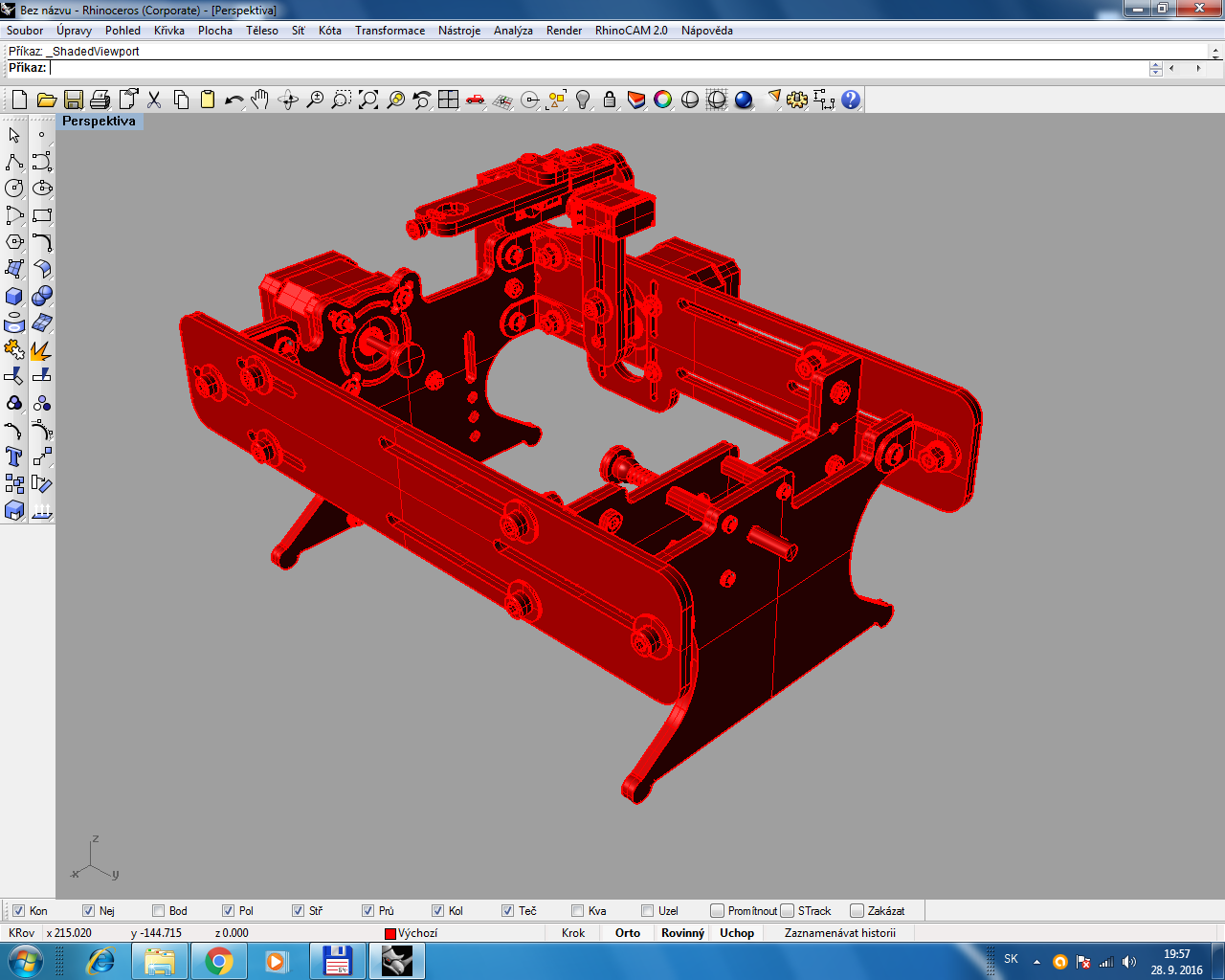Image resolution: width=1225 pixels, height=980 pixels.
Task: Choose the Text object tool
Action: [x=14, y=457]
